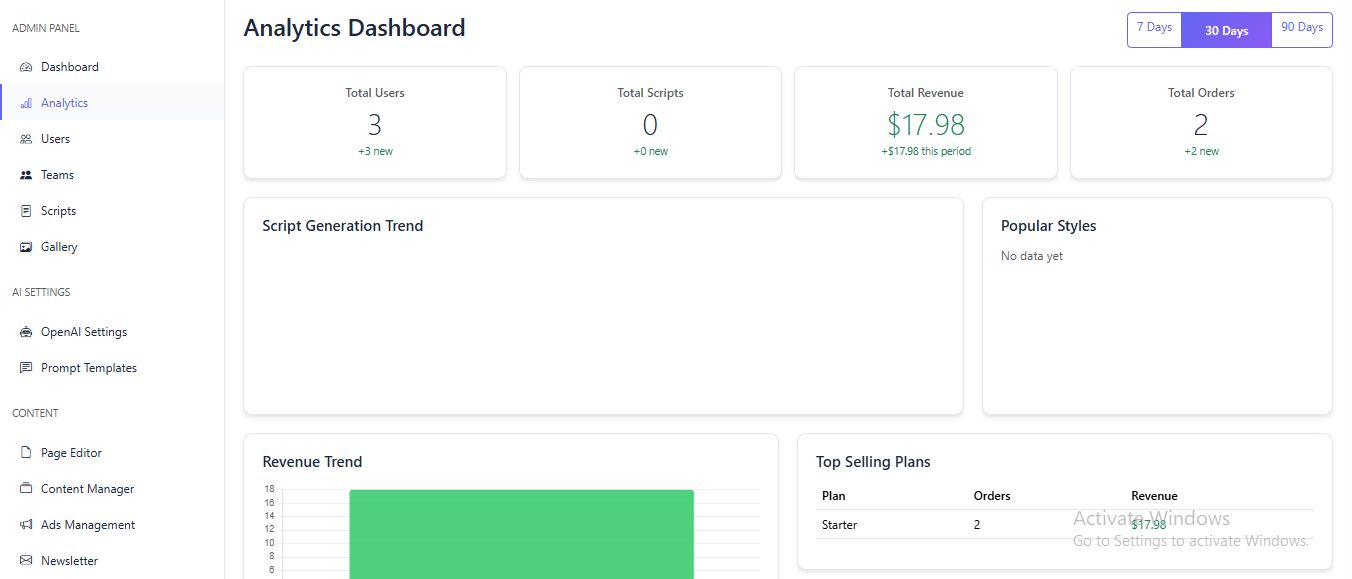The width and height of the screenshot is (1352, 579).
Task: Click the Gallery image icon
Action: click(x=26, y=247)
